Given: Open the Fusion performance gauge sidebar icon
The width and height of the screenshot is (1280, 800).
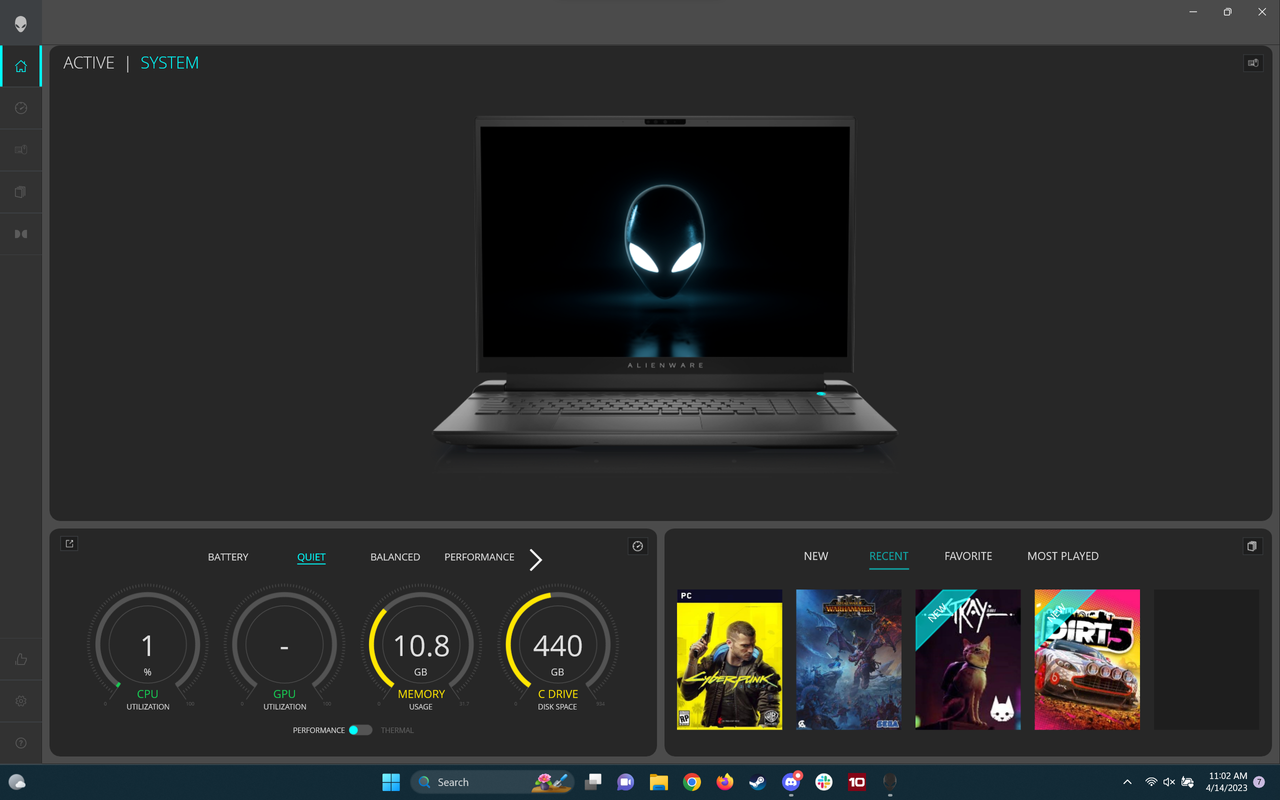Looking at the screenshot, I should click(21, 108).
